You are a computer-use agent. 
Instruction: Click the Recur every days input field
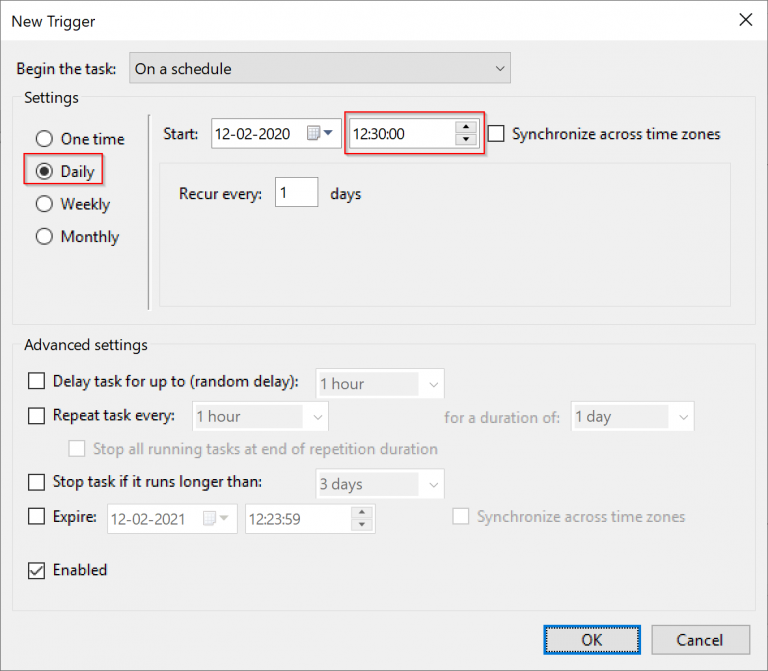pos(296,192)
